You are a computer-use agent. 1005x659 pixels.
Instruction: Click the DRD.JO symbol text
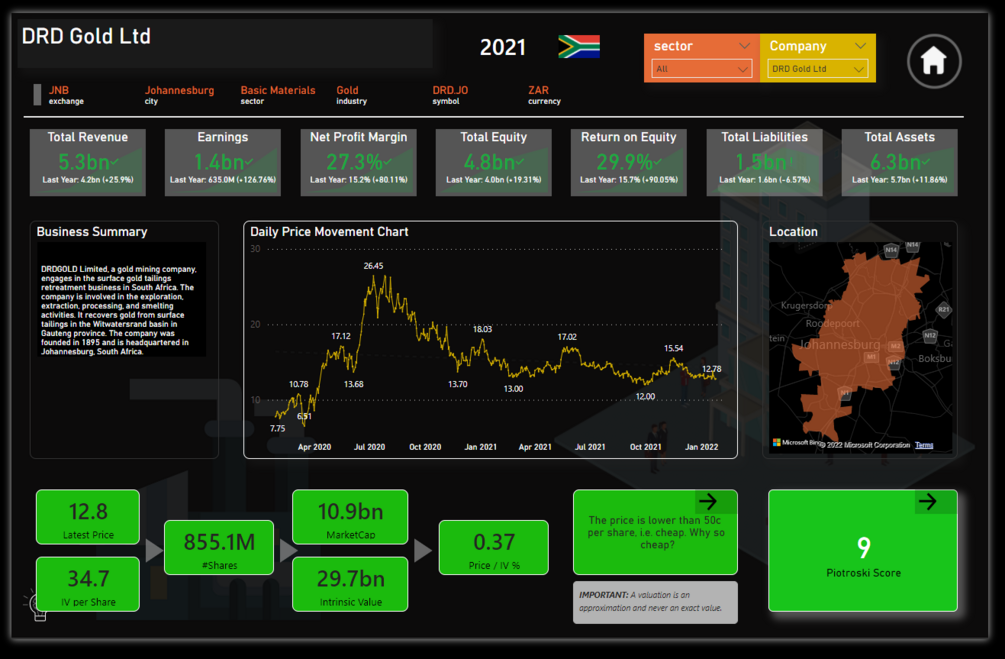tap(450, 90)
